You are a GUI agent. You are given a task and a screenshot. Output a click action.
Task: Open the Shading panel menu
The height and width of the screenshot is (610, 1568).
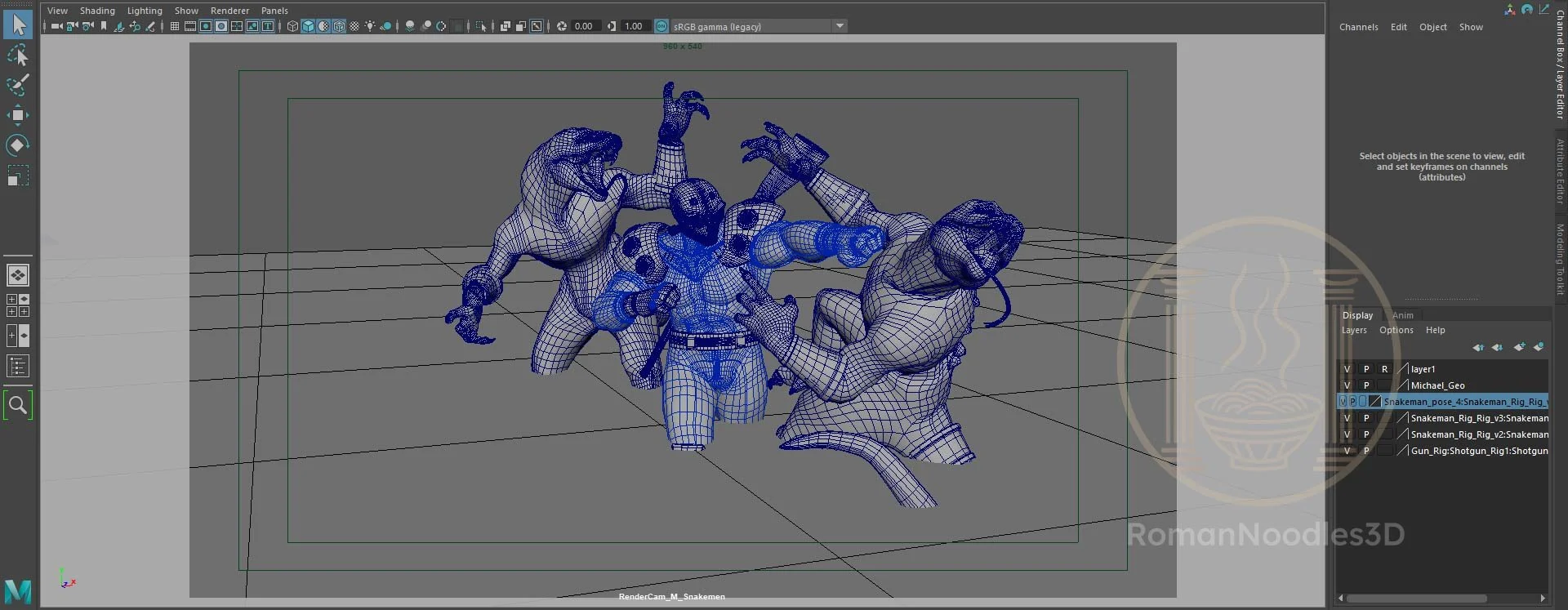(x=97, y=11)
